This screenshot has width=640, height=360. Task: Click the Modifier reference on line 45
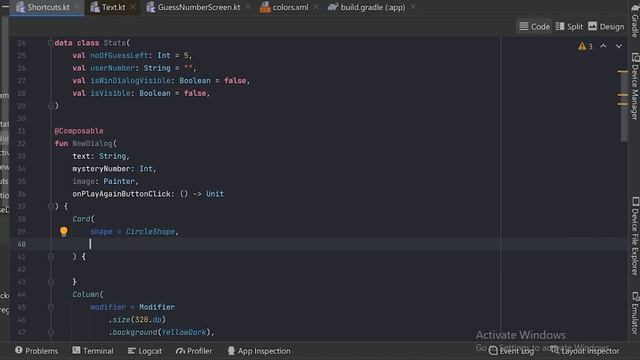pos(157,307)
